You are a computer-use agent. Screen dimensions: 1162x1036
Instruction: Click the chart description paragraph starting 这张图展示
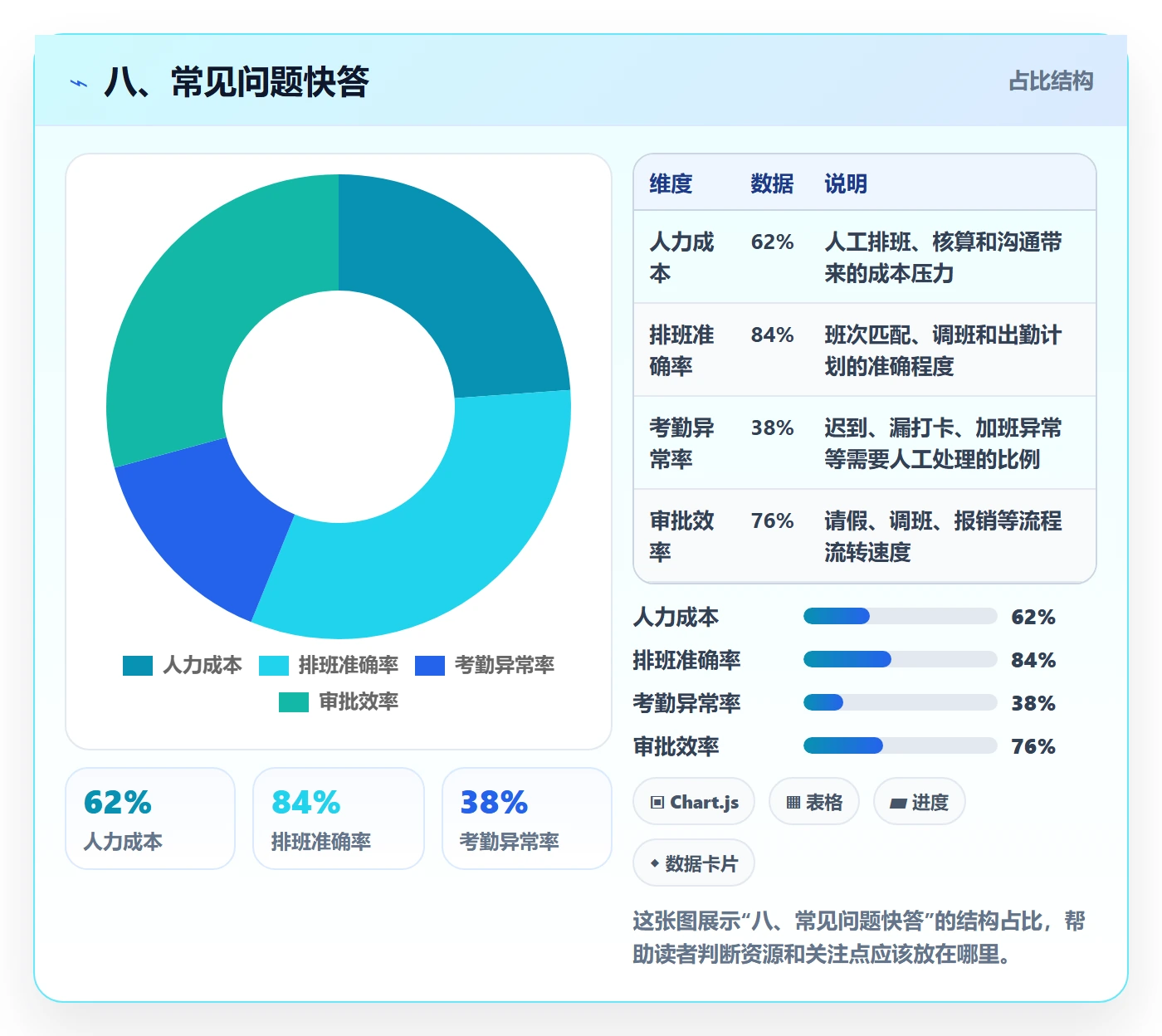click(x=859, y=937)
